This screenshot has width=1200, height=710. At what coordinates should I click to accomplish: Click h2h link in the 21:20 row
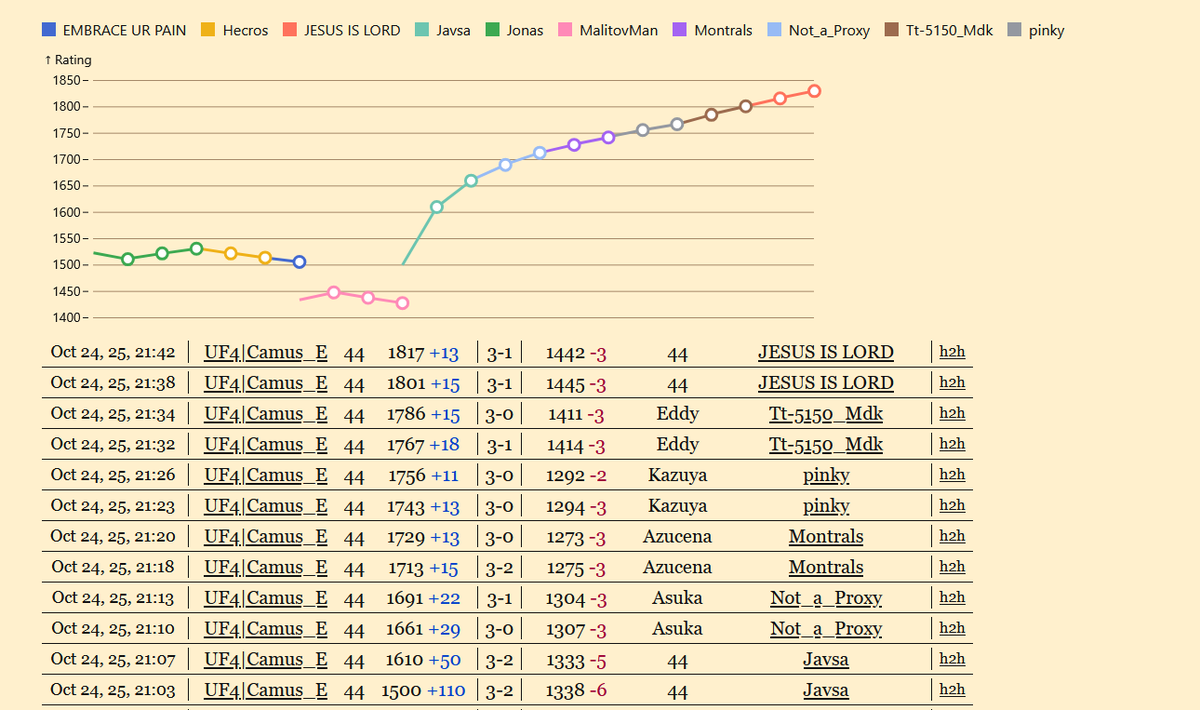953,537
